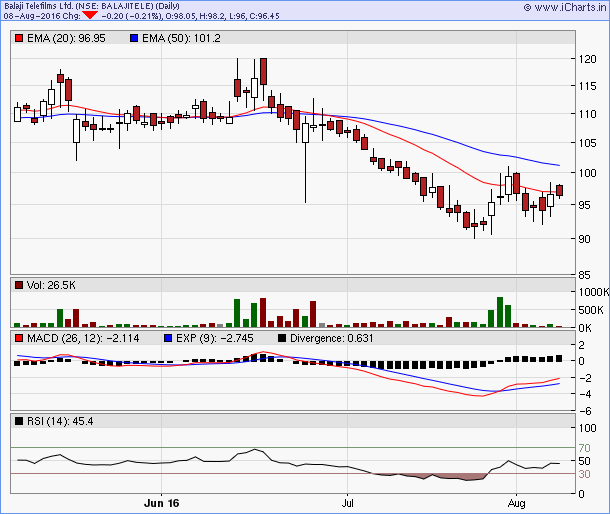This screenshot has width=610, height=514.
Task: Click the tallest green volume bar near August
Action: click(x=500, y=312)
